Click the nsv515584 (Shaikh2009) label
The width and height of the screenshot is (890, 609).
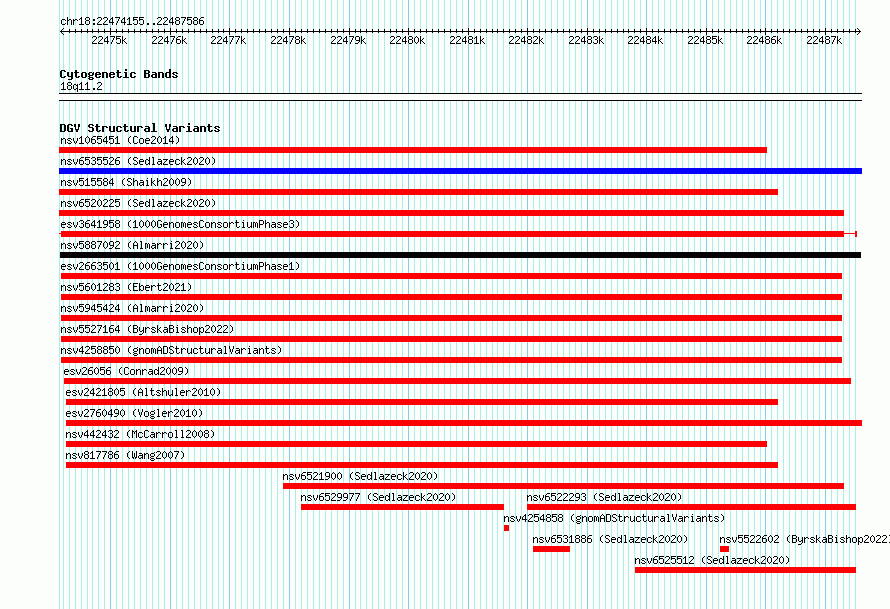point(126,182)
